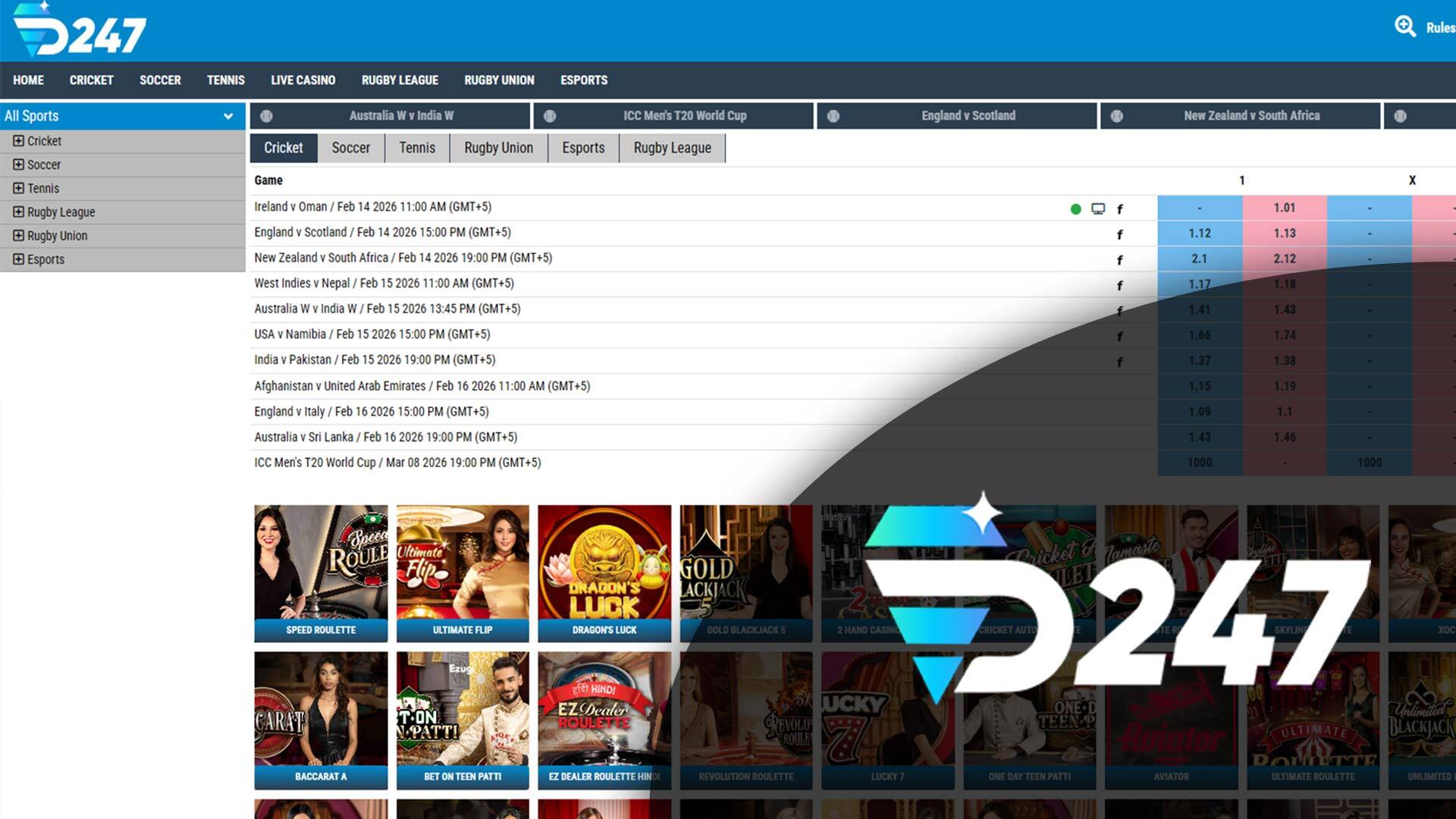Click the magnifier search icon in header

point(1404,27)
